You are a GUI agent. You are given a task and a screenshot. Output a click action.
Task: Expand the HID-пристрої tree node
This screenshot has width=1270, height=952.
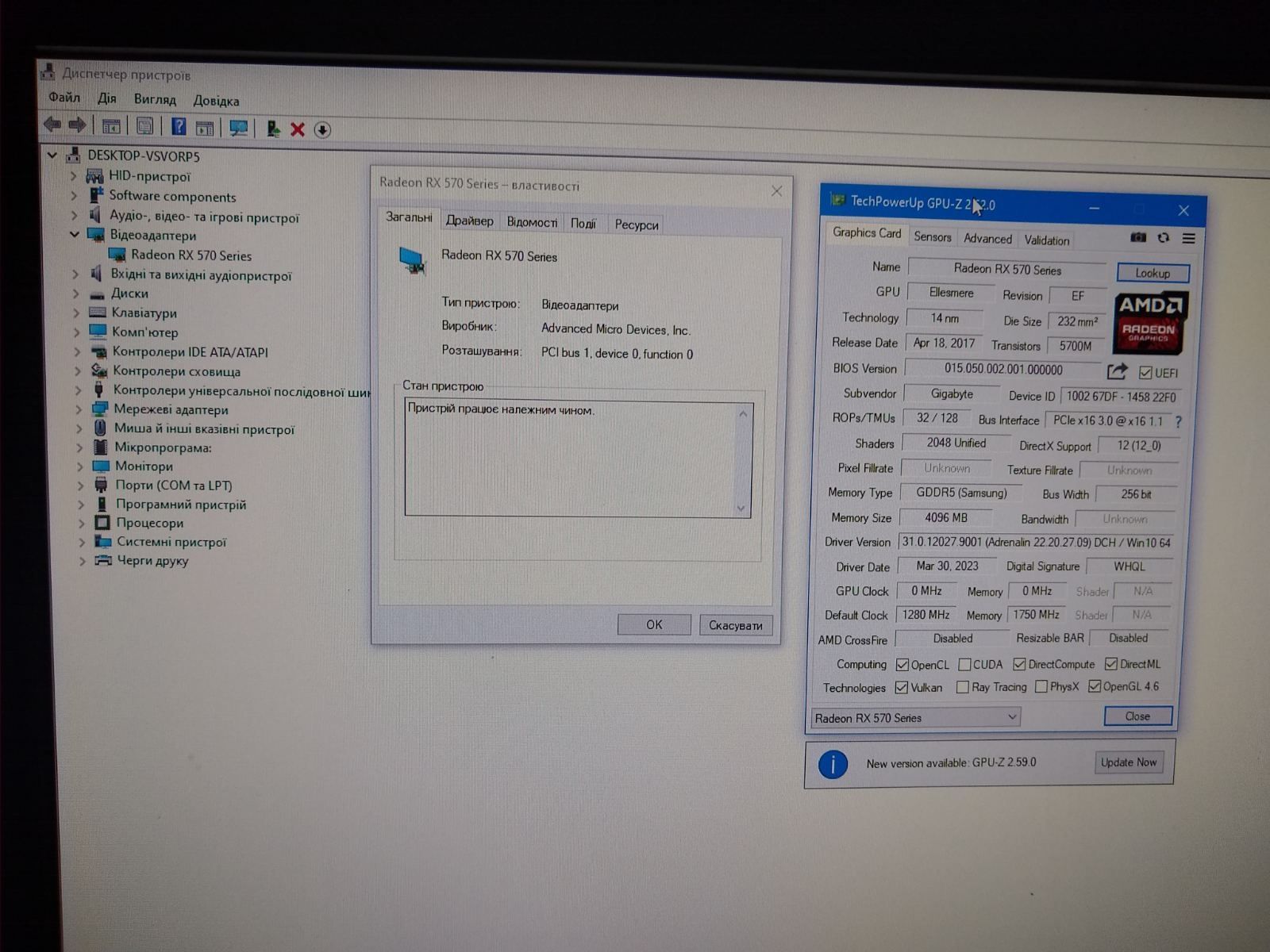[73, 175]
